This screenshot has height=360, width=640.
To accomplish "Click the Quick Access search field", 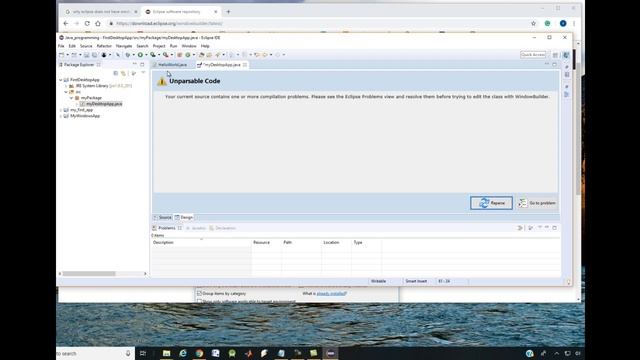I will coord(533,55).
